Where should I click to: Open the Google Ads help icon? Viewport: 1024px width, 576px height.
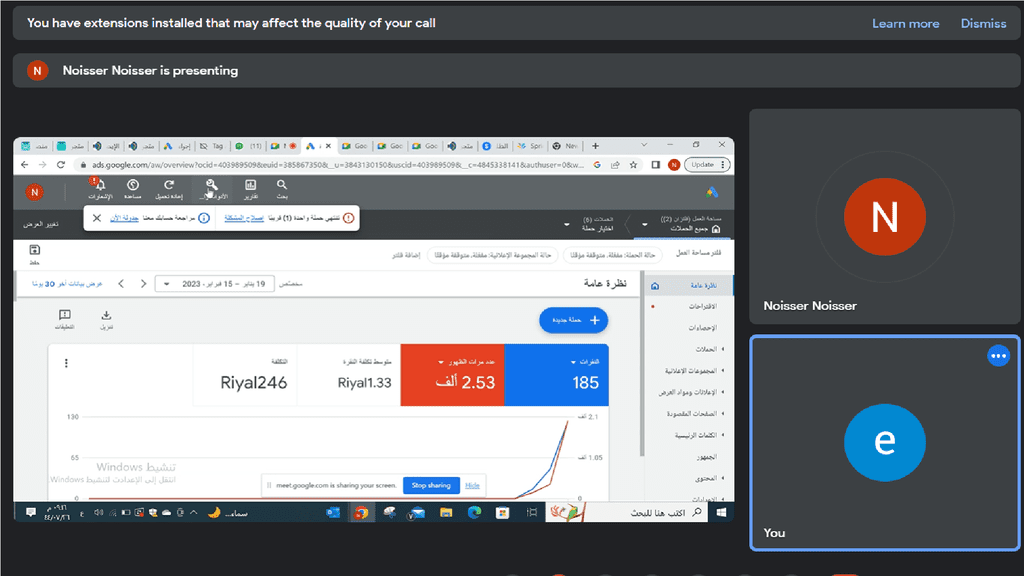point(133,185)
